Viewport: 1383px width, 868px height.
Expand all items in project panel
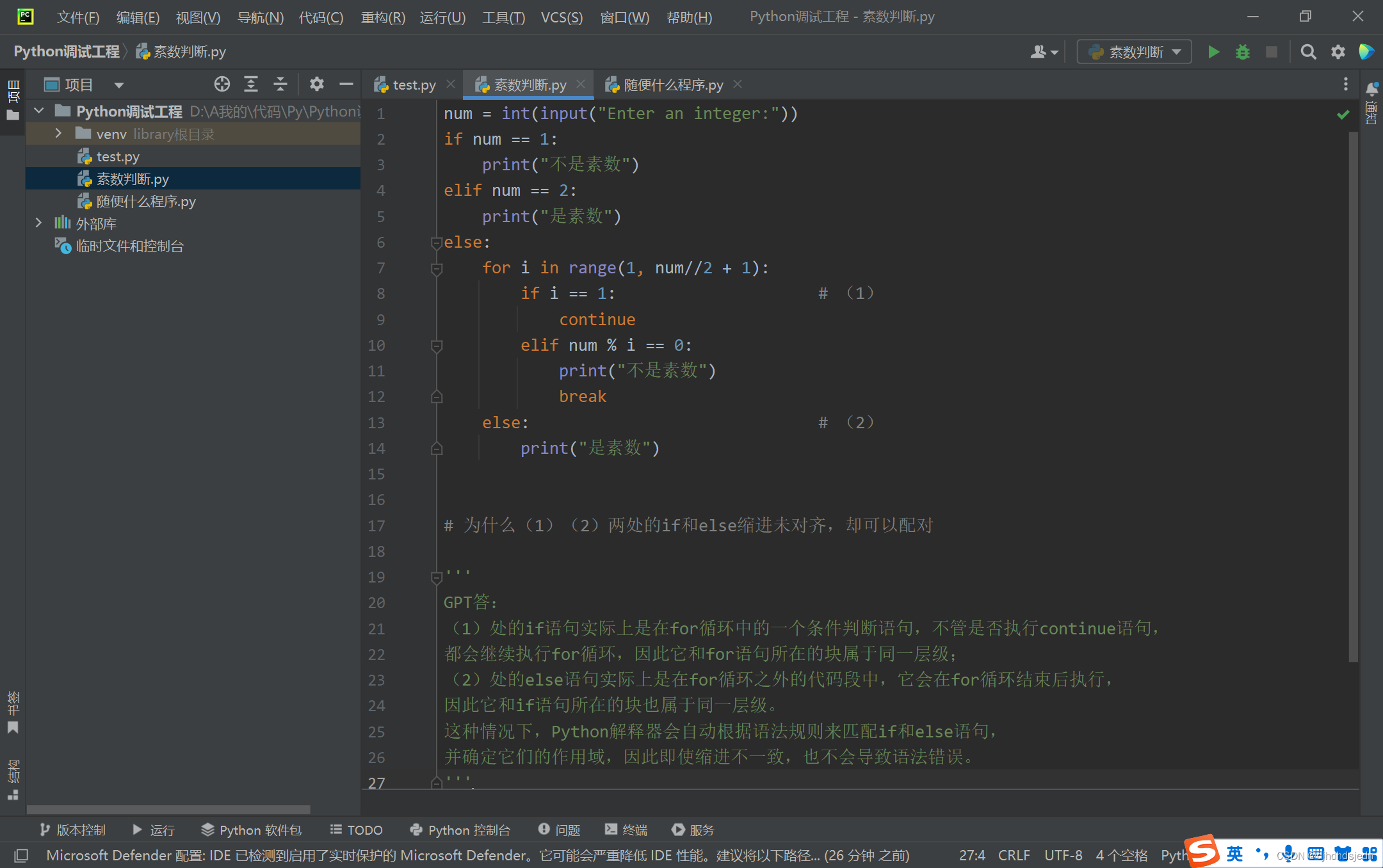[251, 84]
